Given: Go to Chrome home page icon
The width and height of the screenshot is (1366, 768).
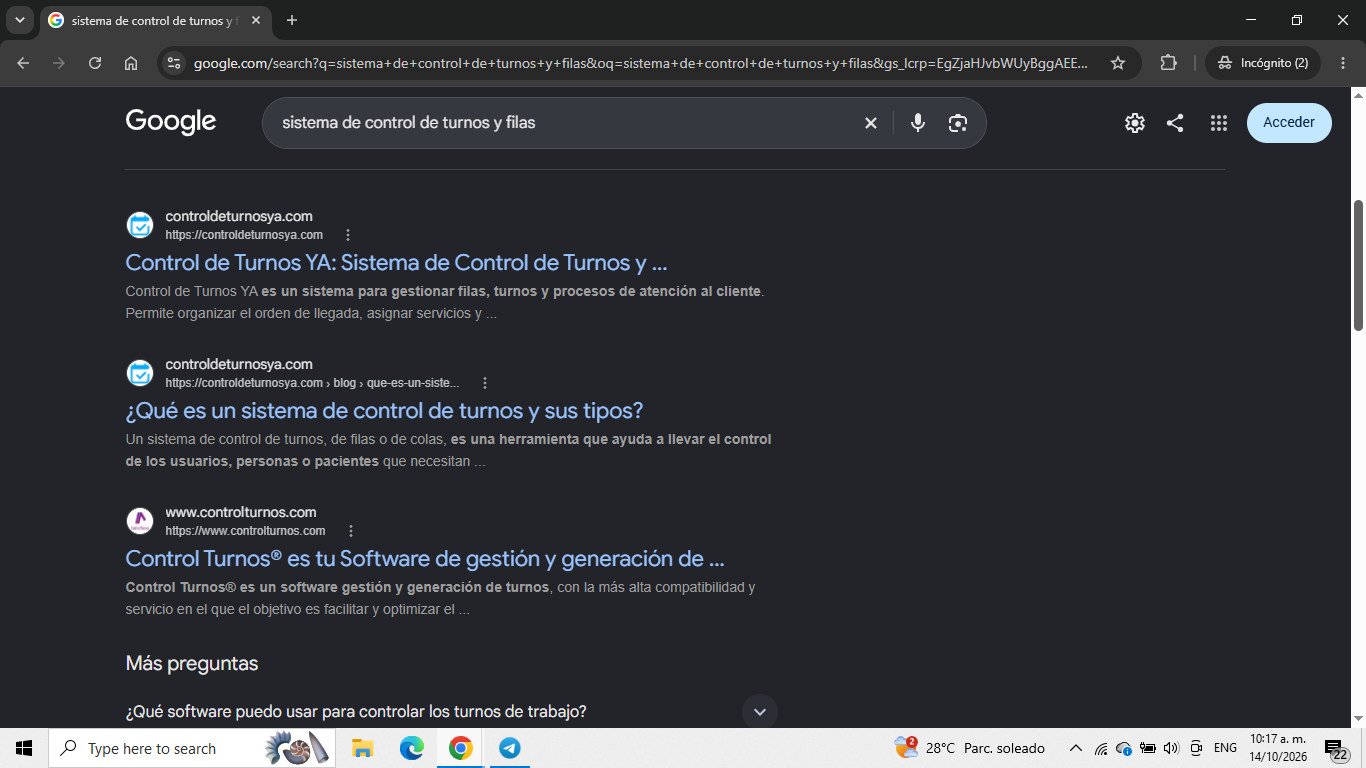Looking at the screenshot, I should [131, 63].
